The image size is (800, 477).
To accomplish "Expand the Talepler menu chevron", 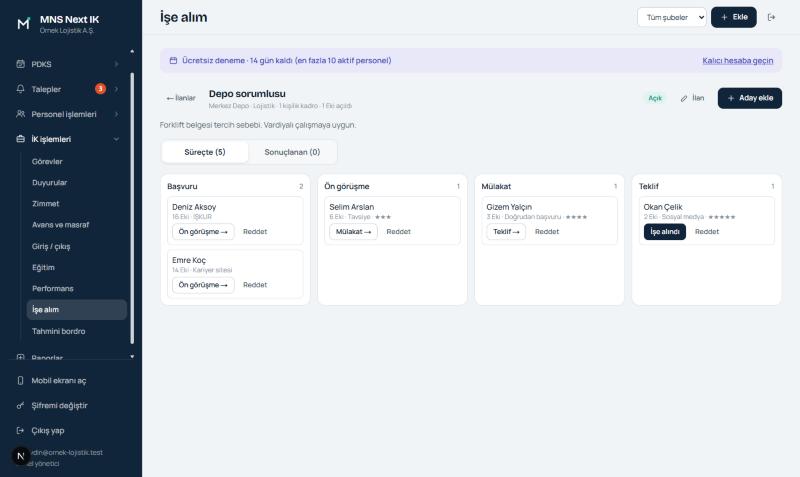I will point(116,89).
